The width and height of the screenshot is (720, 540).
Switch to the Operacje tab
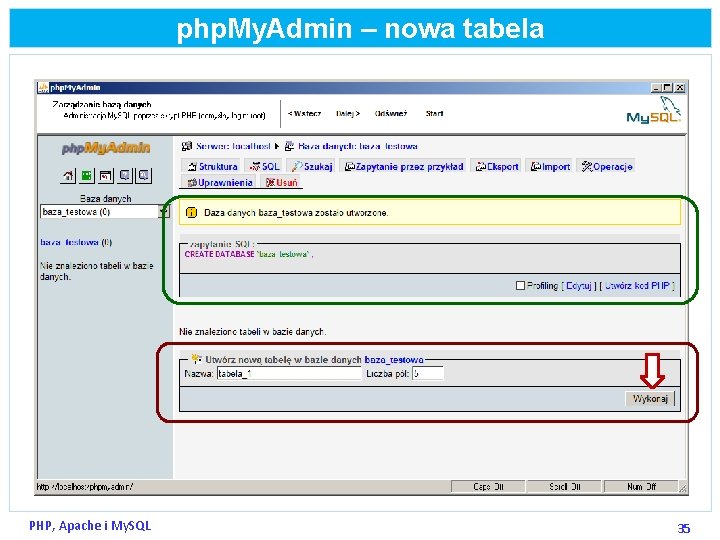pos(607,166)
